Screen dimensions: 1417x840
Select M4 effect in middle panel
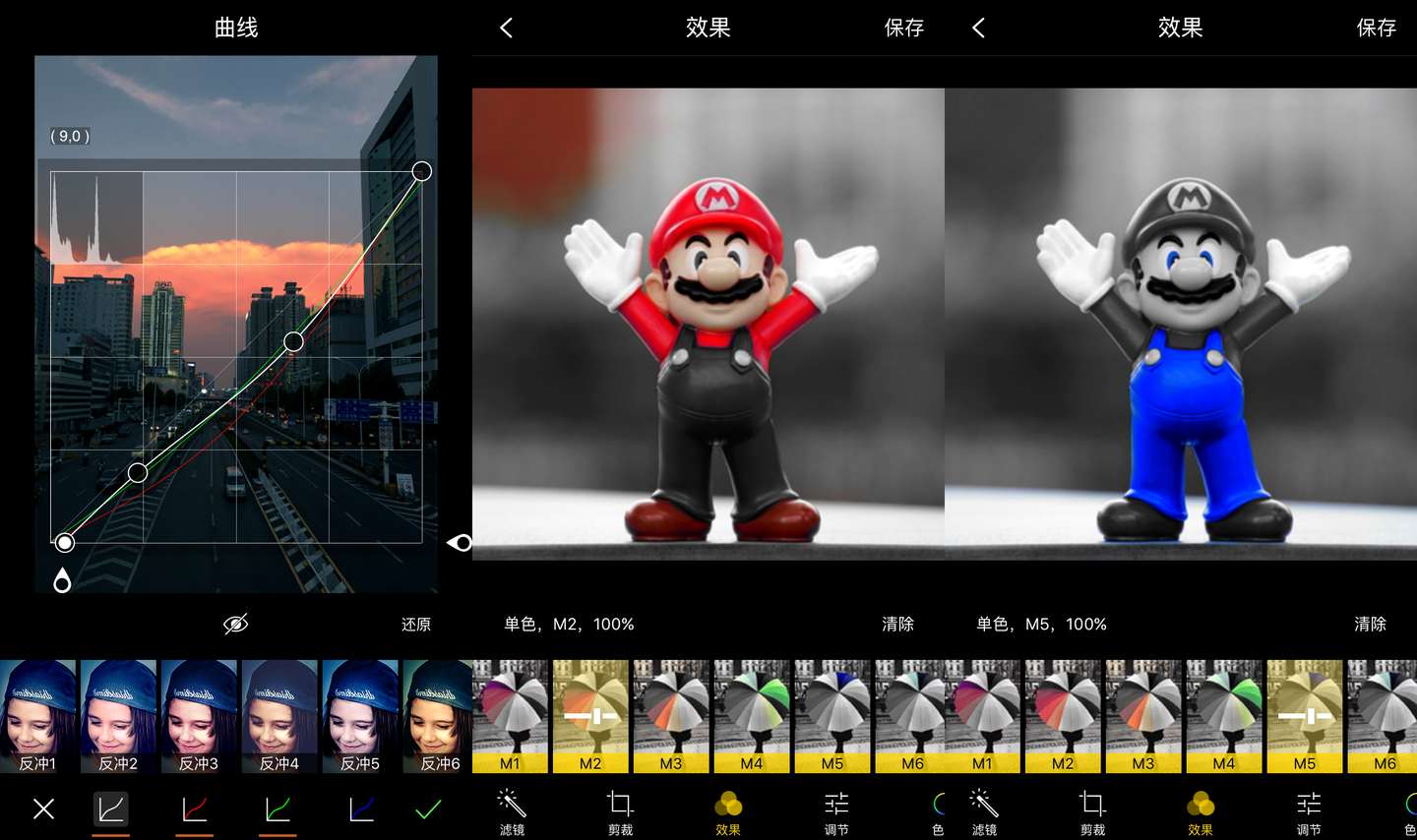(x=752, y=716)
